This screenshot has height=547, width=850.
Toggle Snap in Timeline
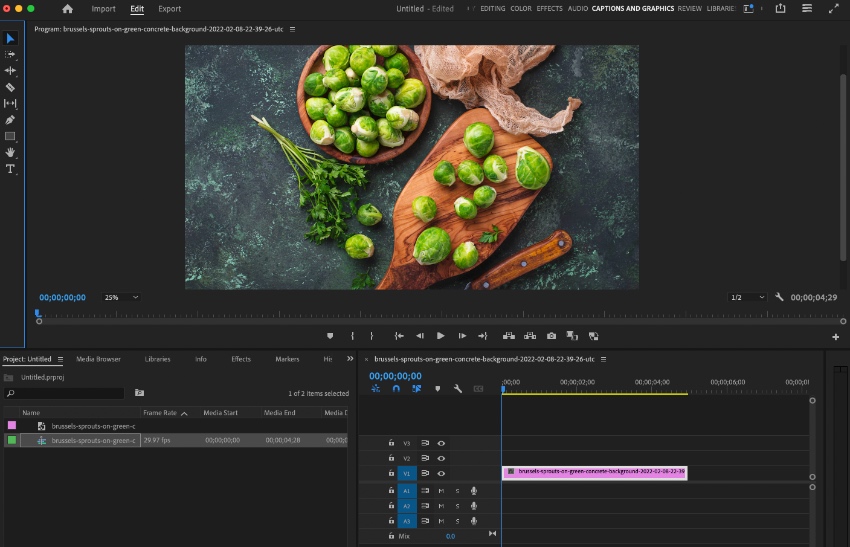396,389
